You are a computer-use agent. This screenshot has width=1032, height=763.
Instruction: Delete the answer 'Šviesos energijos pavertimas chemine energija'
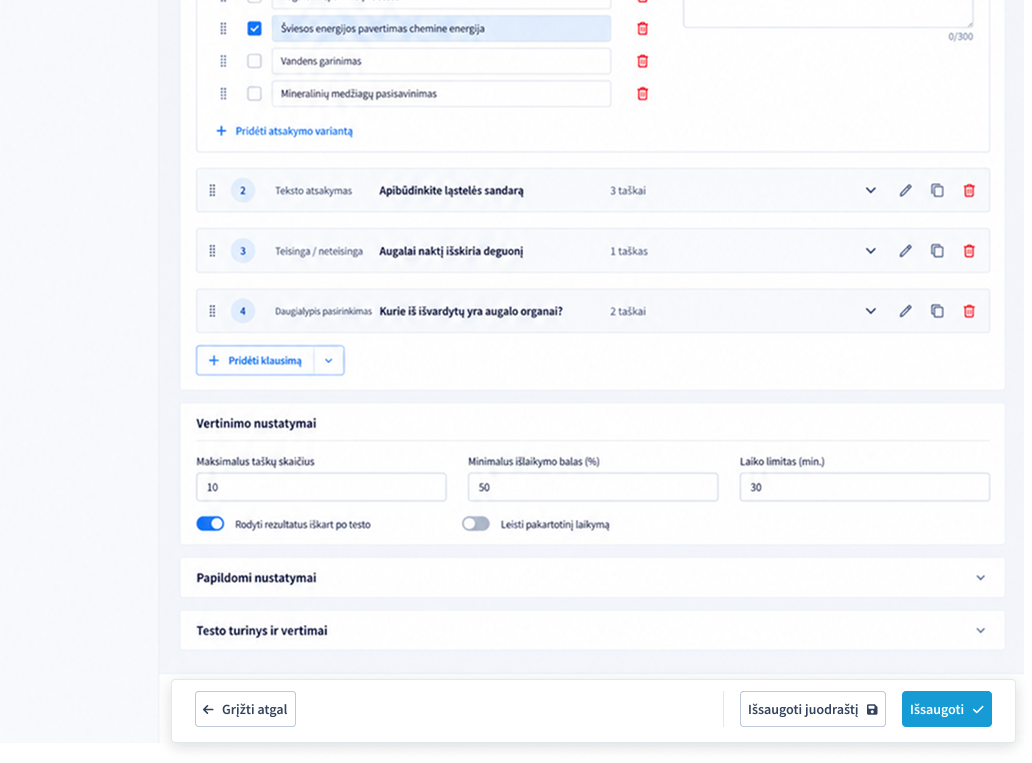point(642,28)
